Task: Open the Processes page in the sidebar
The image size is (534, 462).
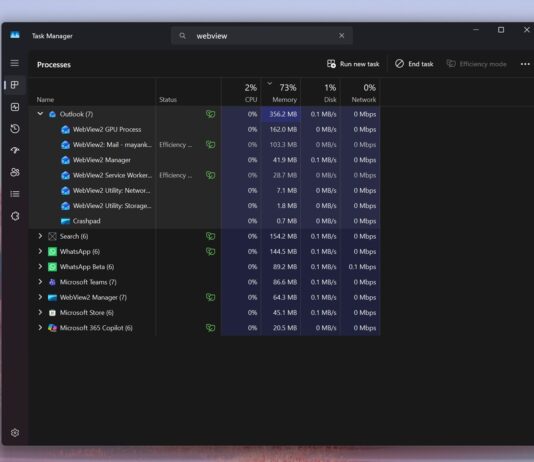Action: [15, 85]
